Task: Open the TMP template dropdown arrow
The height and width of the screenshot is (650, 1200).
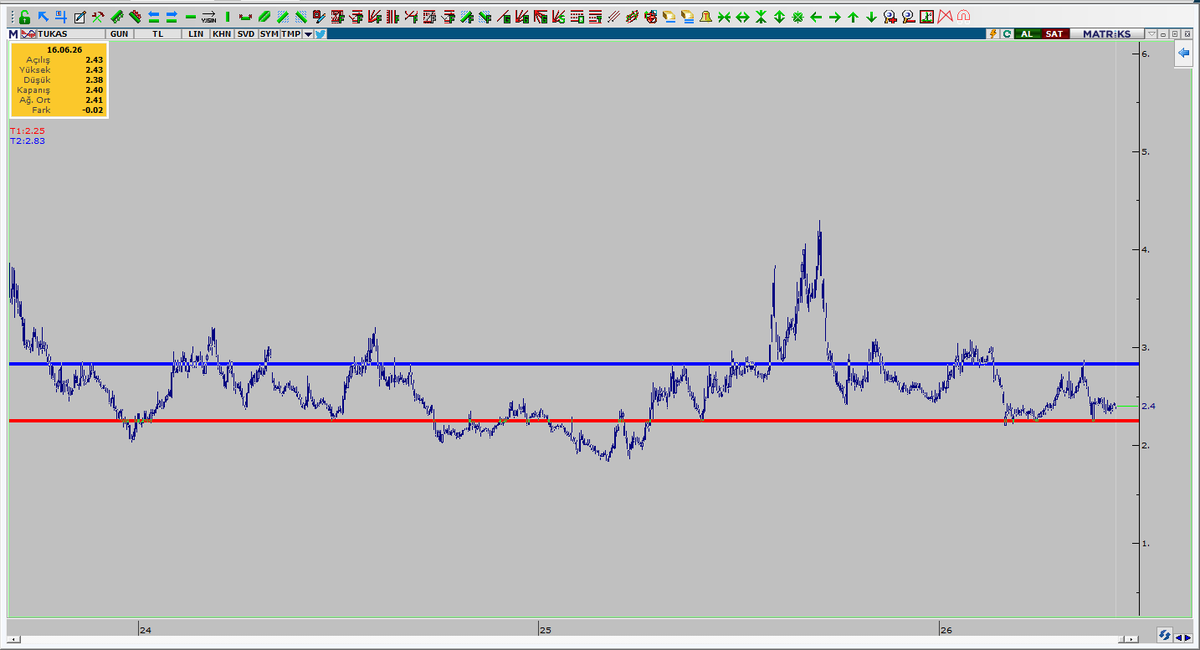Action: (308, 34)
